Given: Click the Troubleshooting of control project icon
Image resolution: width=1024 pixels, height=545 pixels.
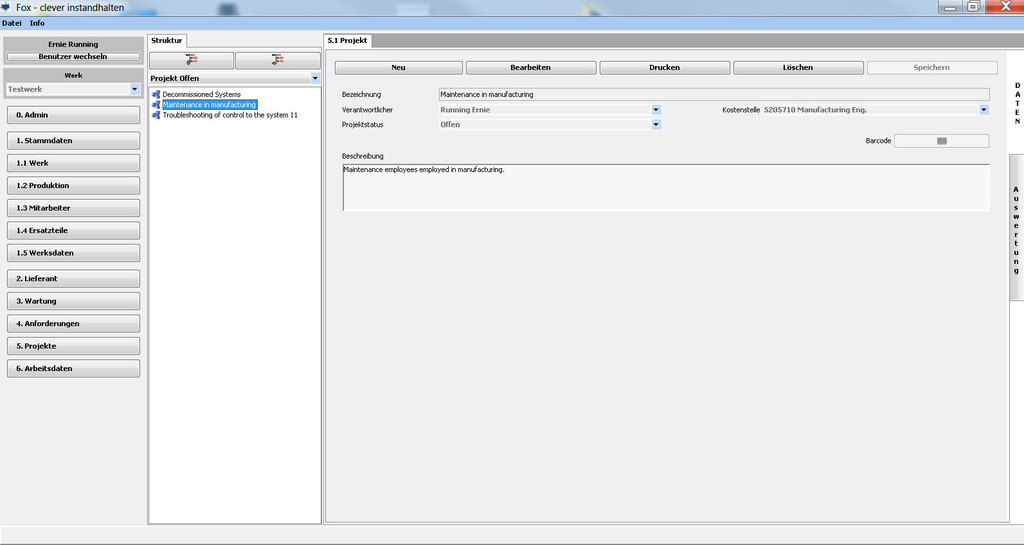Looking at the screenshot, I should pos(156,115).
